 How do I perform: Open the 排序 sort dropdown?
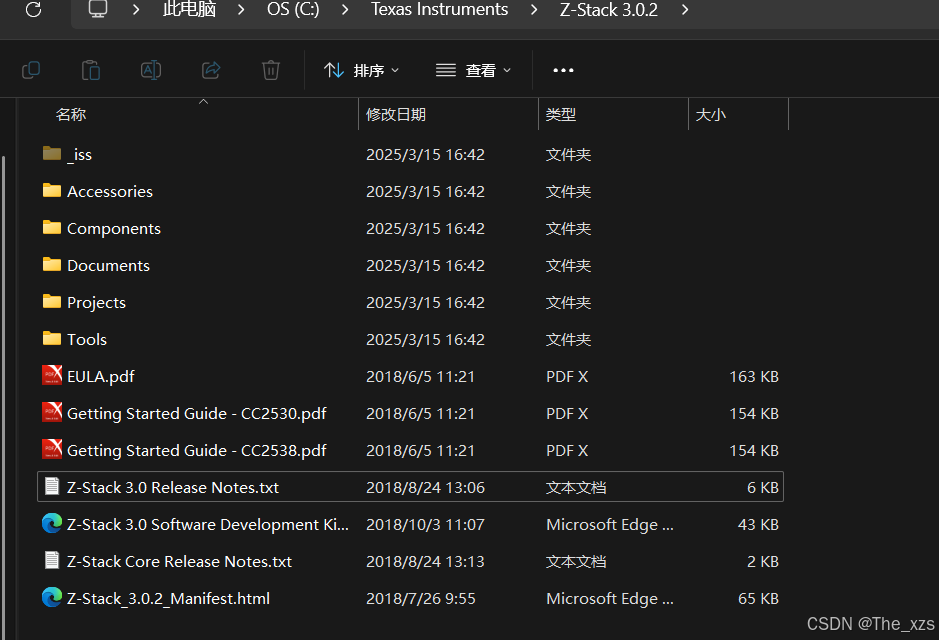pyautogui.click(x=361, y=70)
